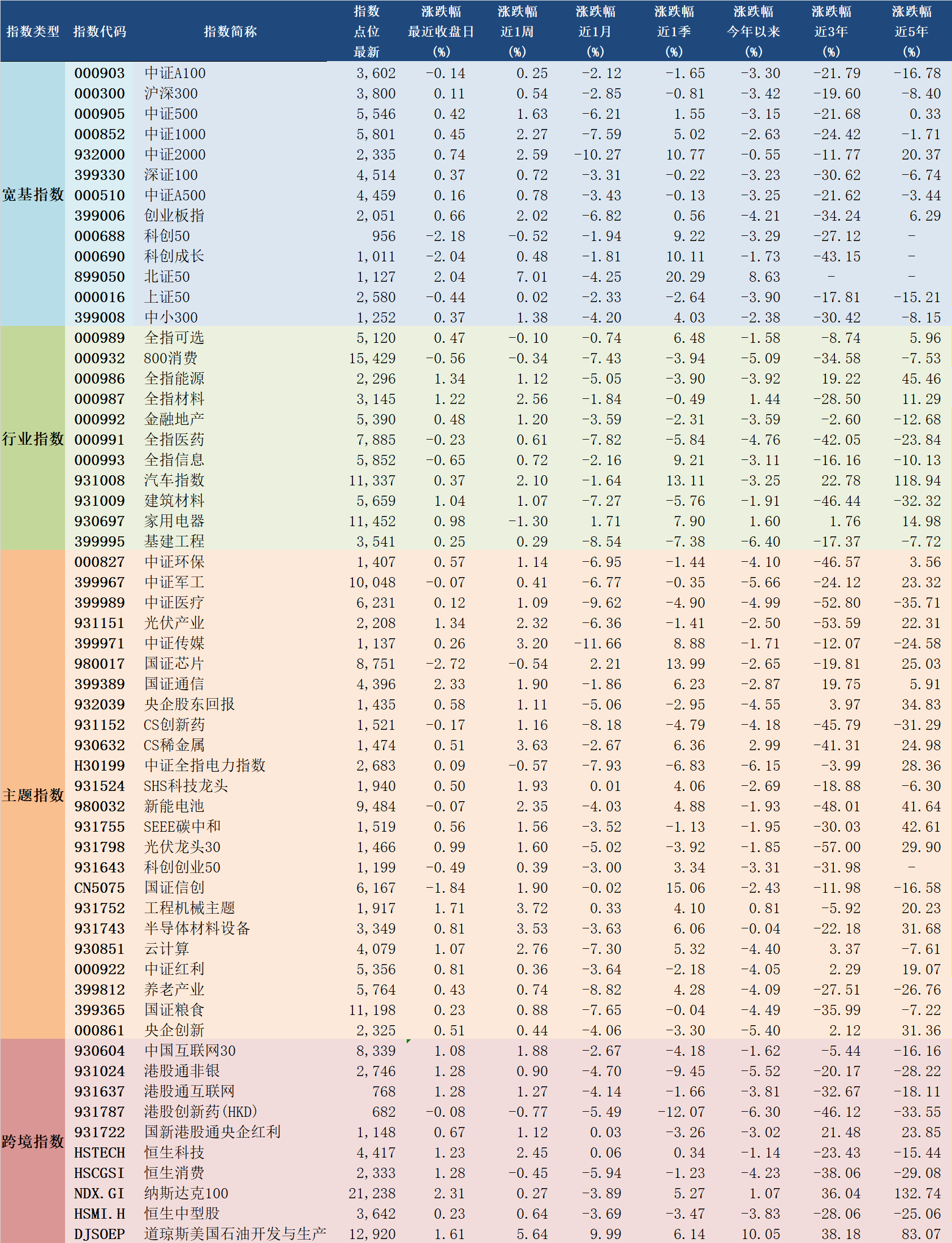Select index code cell 000300
The image size is (952, 1243).
point(100,93)
